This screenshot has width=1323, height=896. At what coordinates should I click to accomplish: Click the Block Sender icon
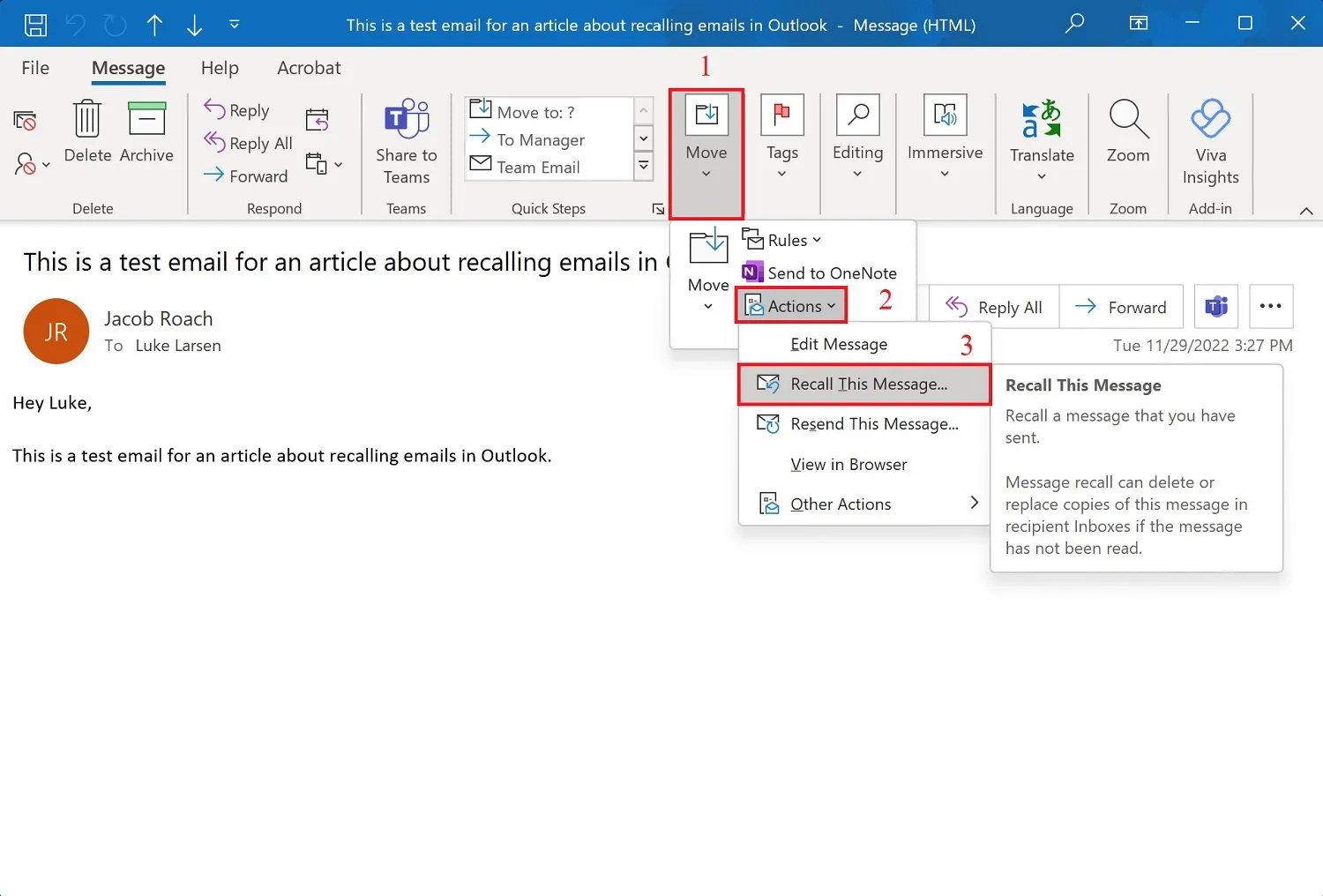pyautogui.click(x=26, y=164)
